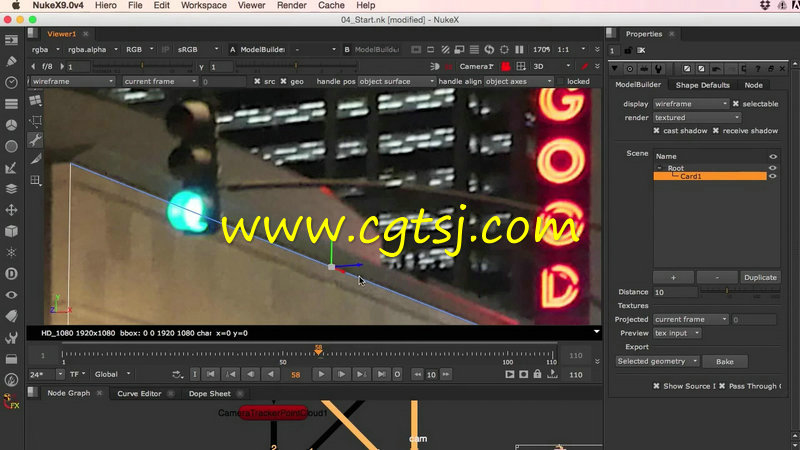The height and width of the screenshot is (450, 800).
Task: Click the Bake button
Action: [724, 361]
